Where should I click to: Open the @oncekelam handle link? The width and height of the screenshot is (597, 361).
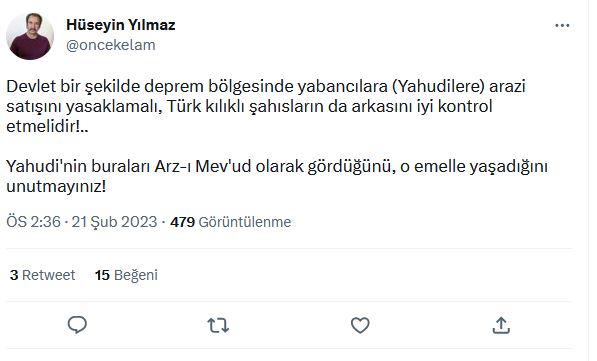click(x=111, y=45)
